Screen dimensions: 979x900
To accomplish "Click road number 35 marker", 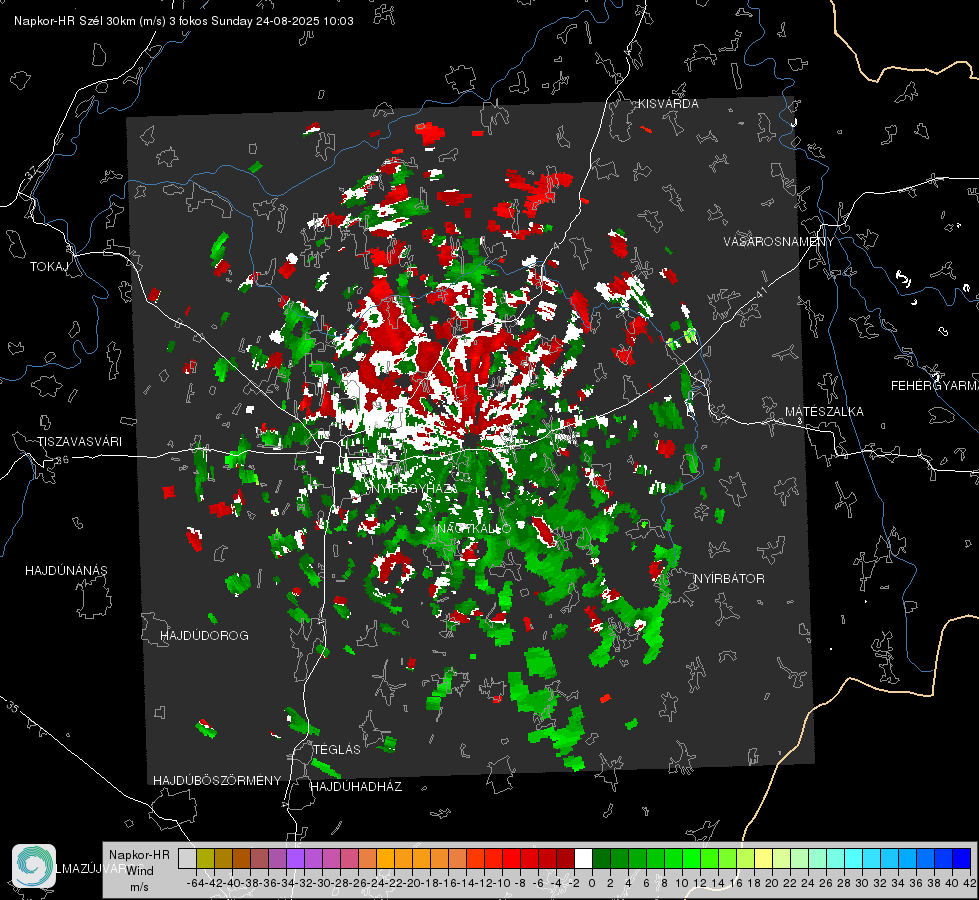I will point(12,707).
